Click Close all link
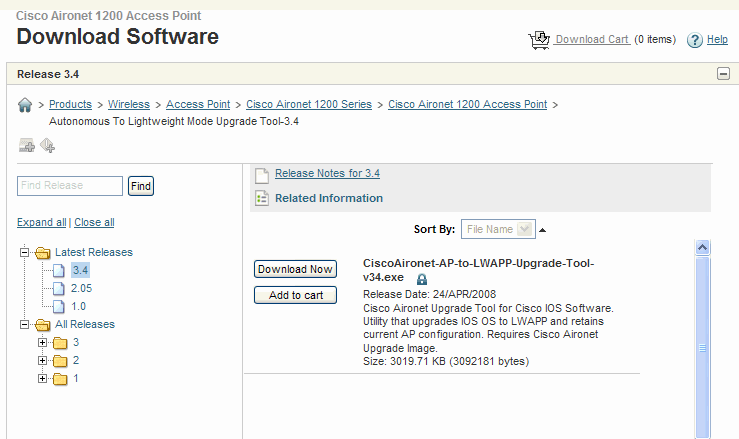Image resolution: width=739 pixels, height=439 pixels. [94, 222]
